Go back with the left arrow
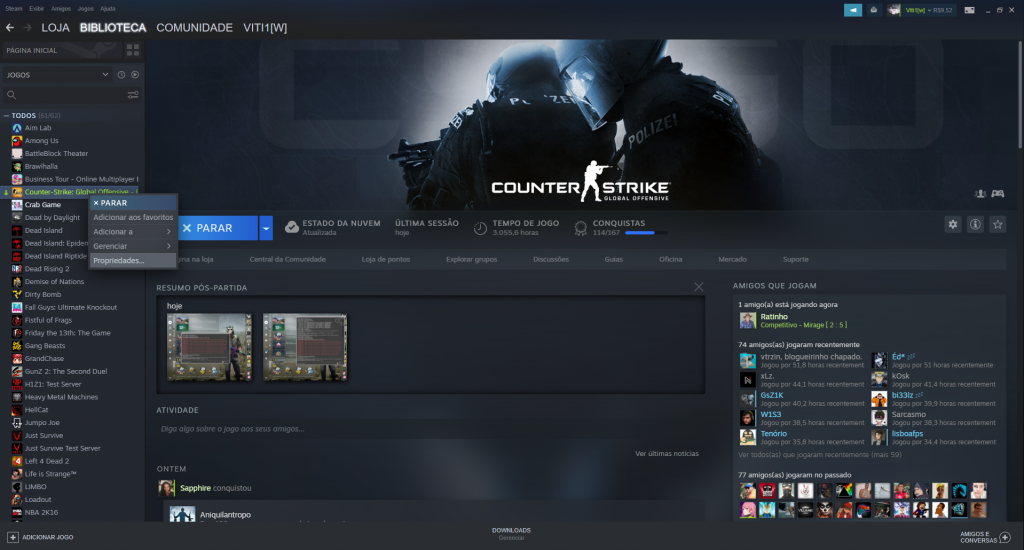 click(10, 27)
